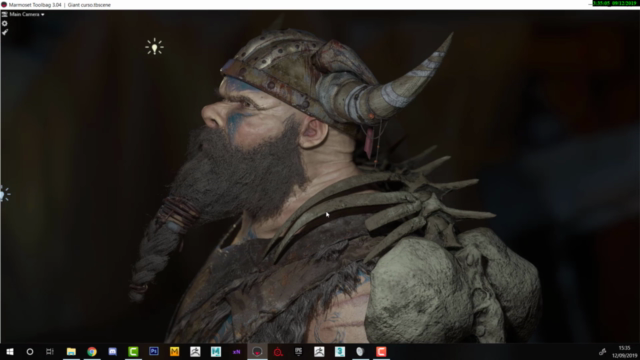Click the title text 'Giant curso.tbscene'
The image size is (640, 360).
[89, 5]
